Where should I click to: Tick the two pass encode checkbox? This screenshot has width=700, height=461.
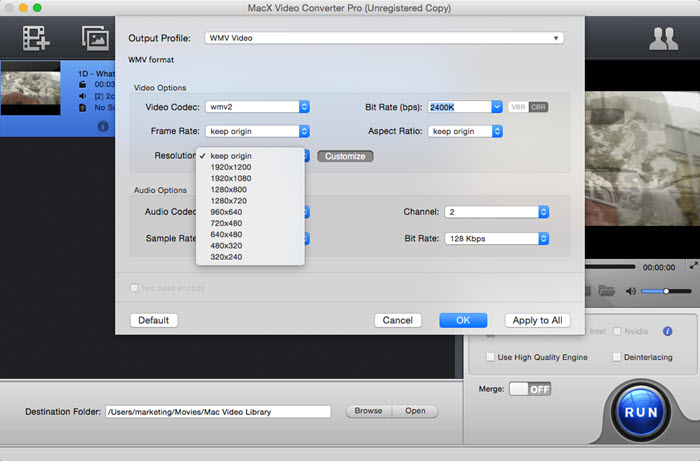[134, 288]
